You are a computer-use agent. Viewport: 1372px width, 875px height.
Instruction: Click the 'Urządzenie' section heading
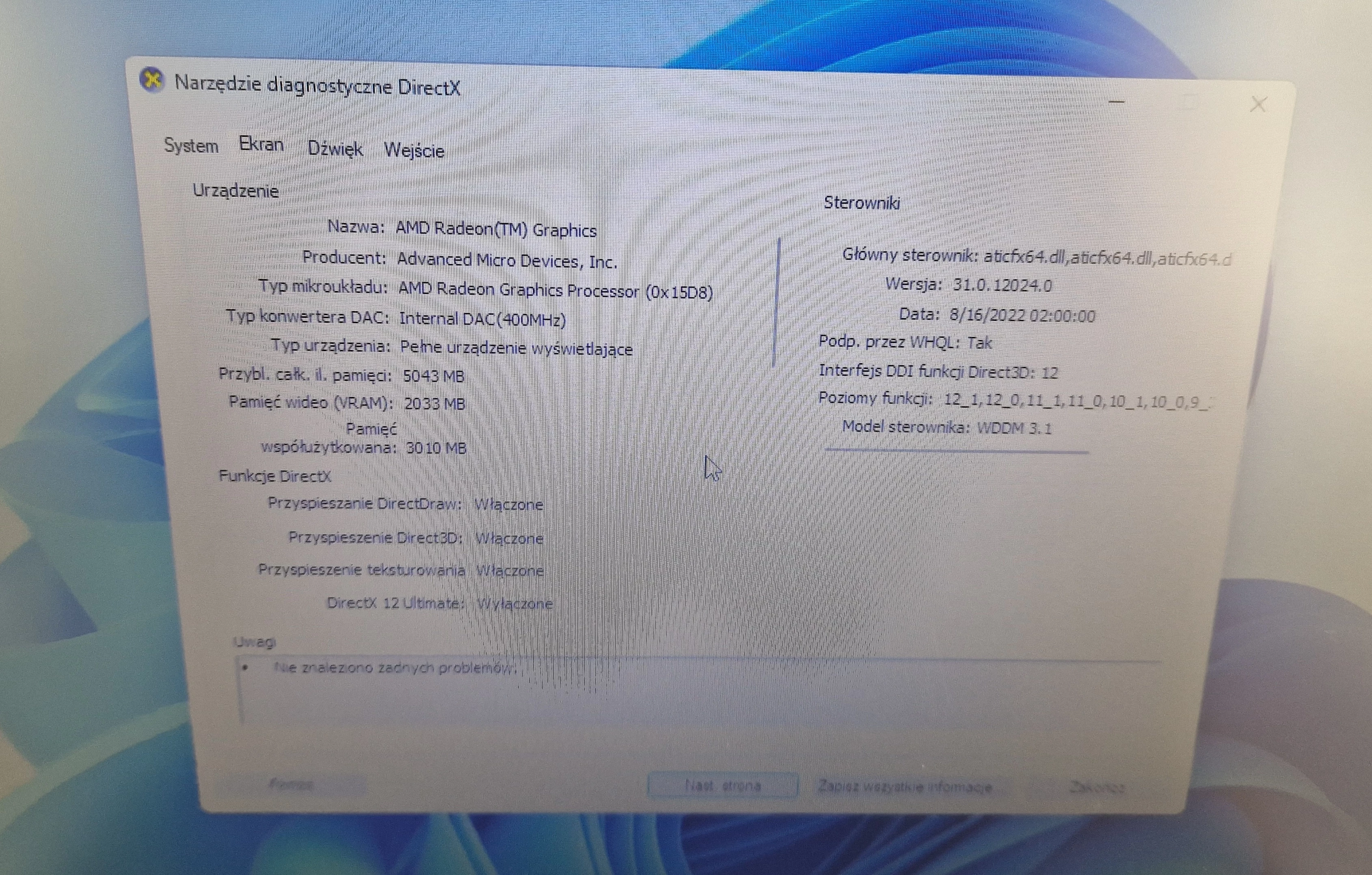point(236,190)
